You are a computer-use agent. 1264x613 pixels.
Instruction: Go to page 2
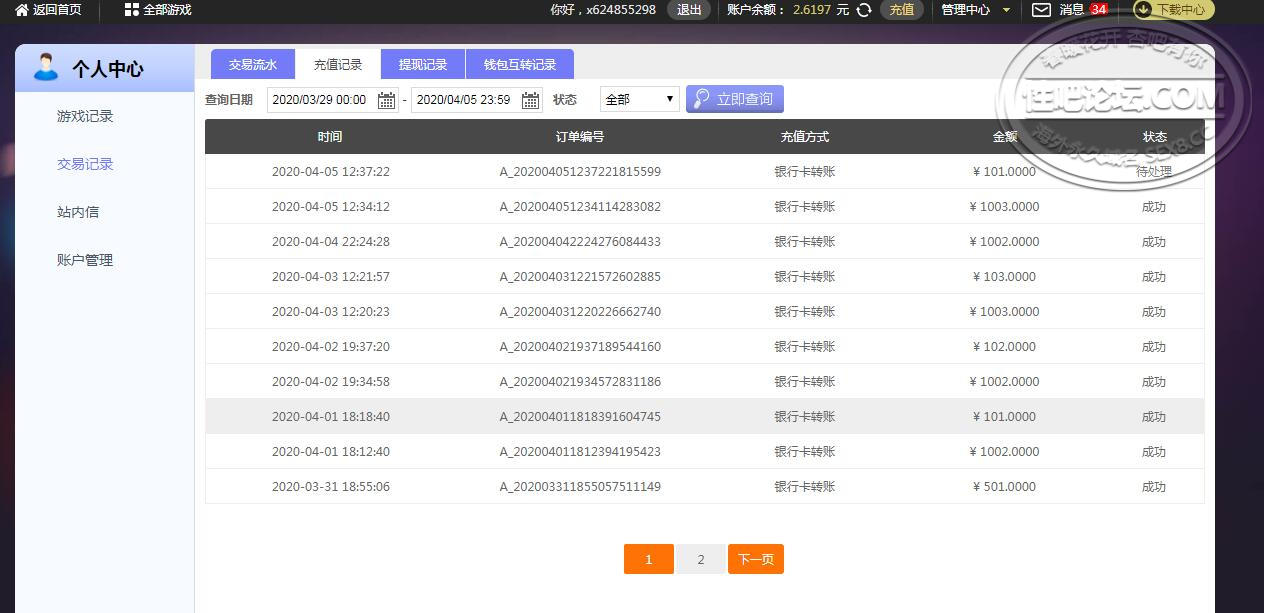click(700, 559)
